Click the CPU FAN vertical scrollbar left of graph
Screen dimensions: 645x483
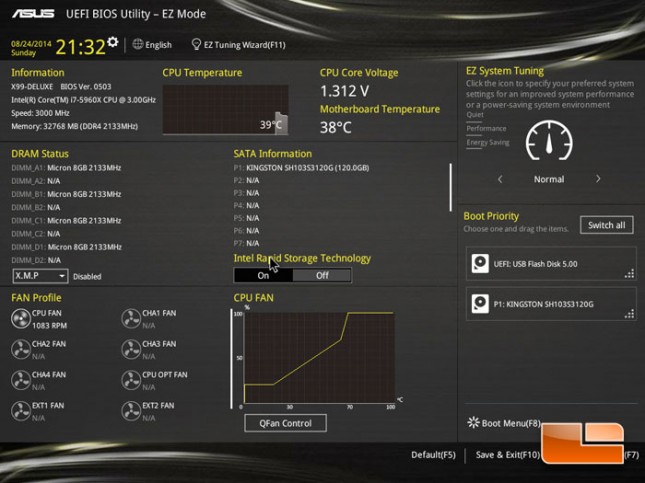pyautogui.click(x=232, y=359)
